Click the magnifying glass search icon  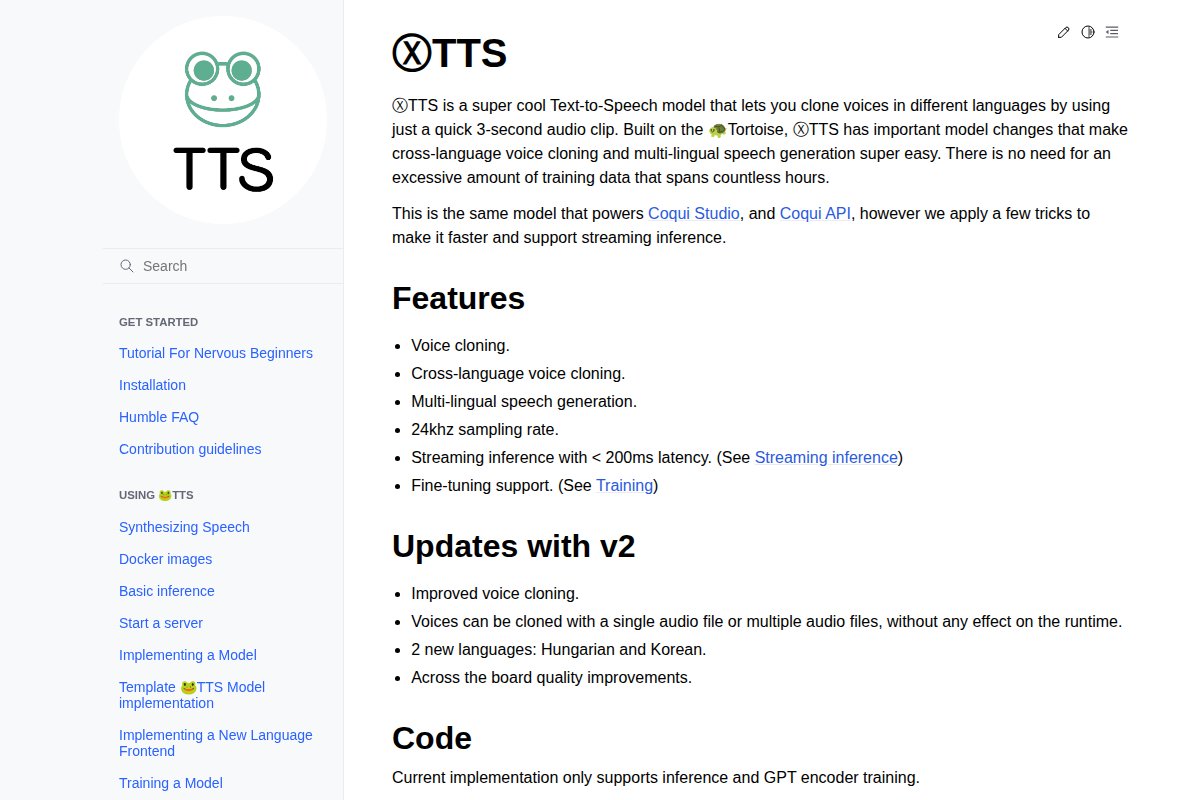(x=127, y=266)
